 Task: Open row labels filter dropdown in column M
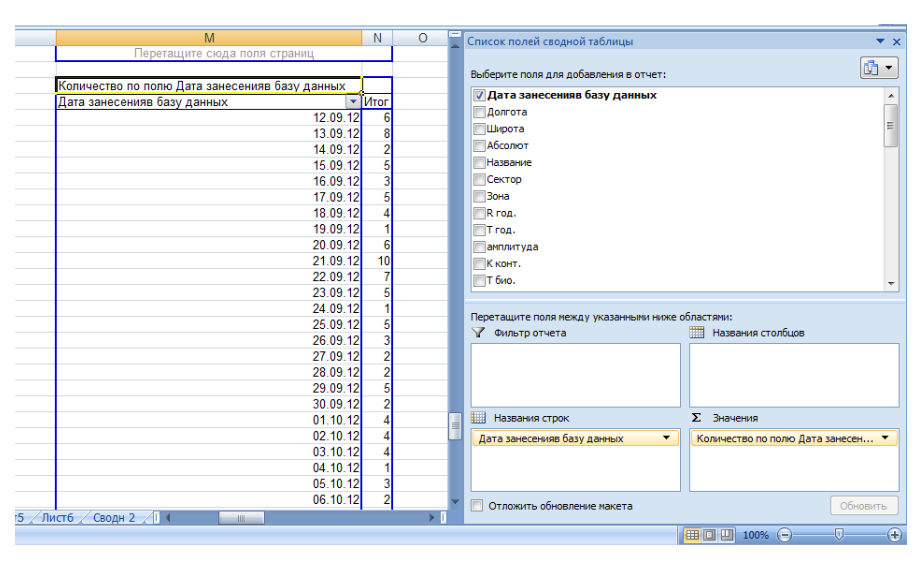click(352, 102)
